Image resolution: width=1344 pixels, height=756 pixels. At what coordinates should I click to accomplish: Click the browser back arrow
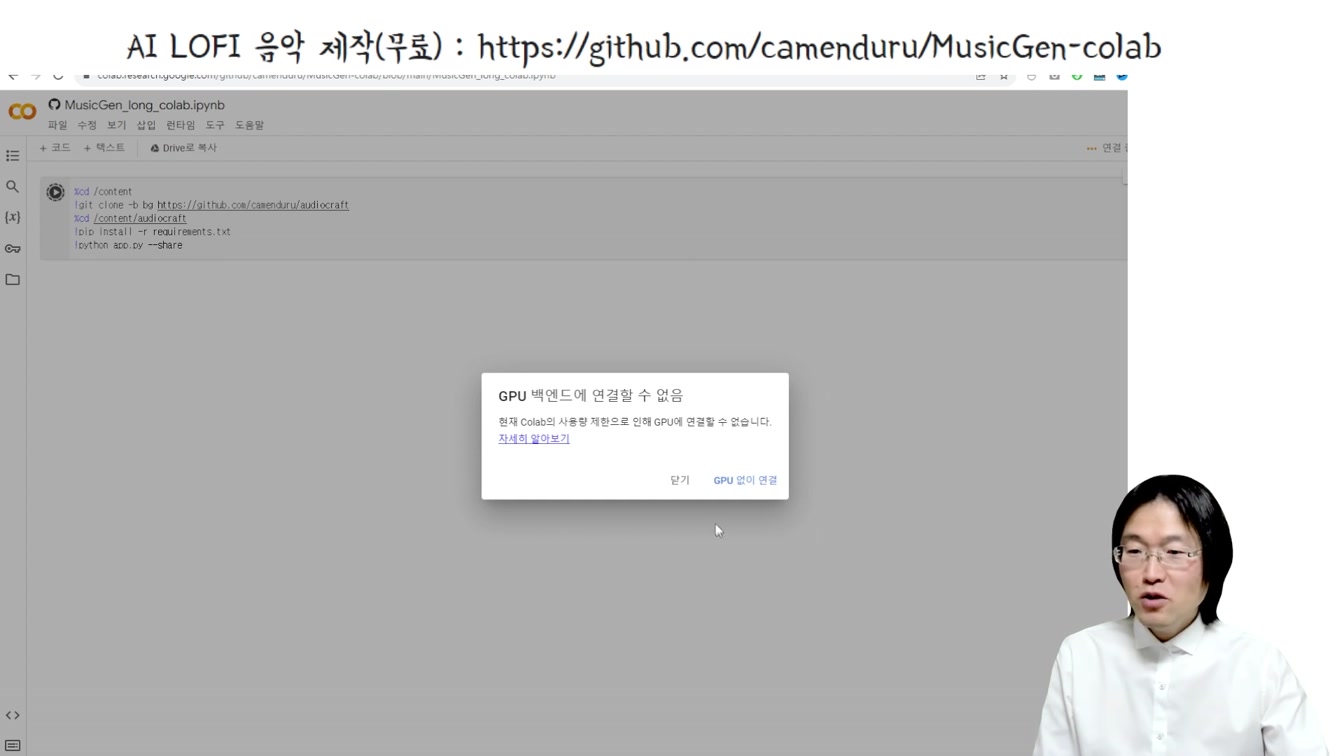13,76
